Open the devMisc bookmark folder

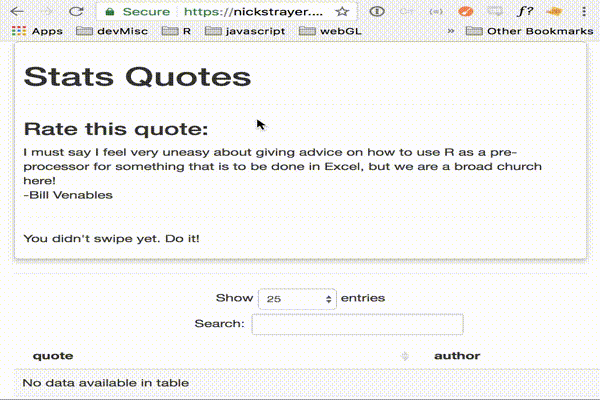click(113, 31)
